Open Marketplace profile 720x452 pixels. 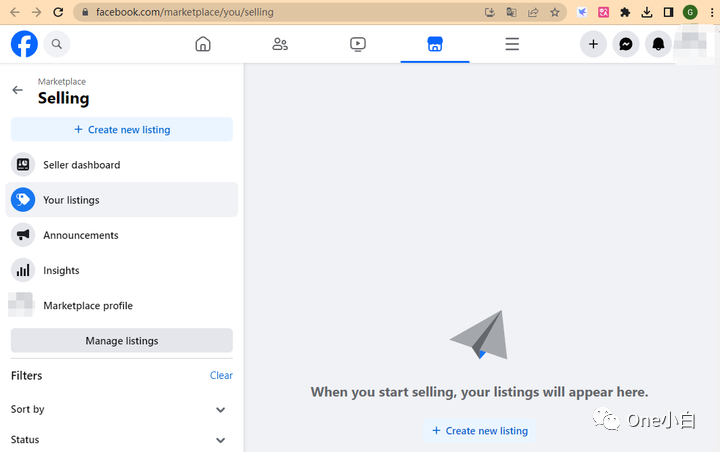[x=122, y=305]
